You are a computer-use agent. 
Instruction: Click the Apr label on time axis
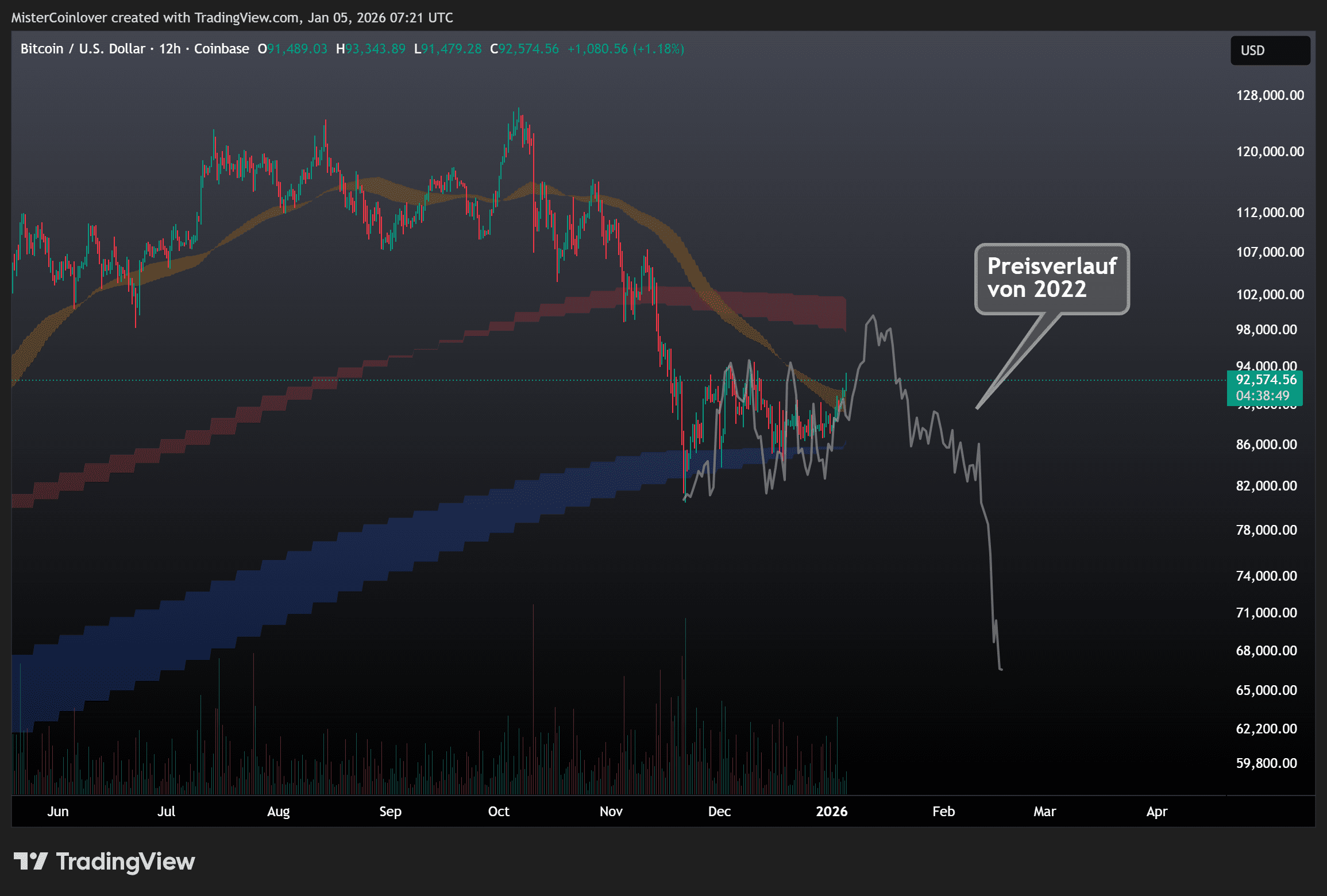pos(1156,812)
